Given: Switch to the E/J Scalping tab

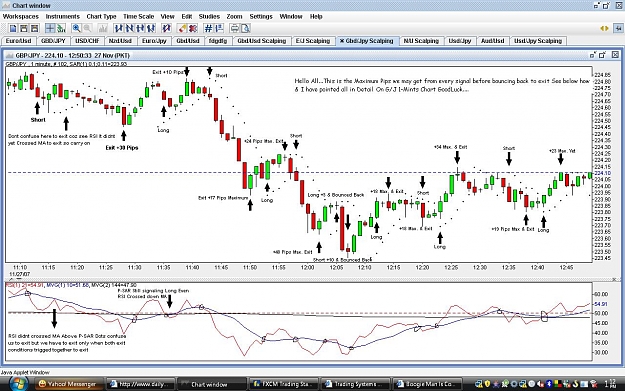Looking at the screenshot, I should [313, 41].
